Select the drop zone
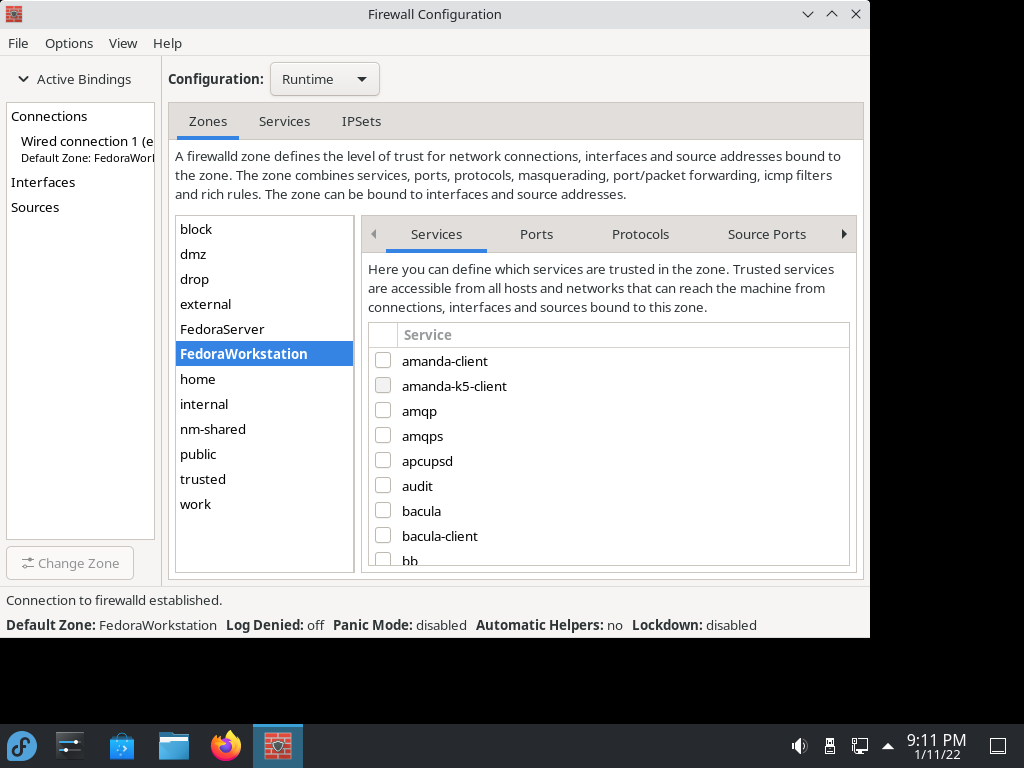Screen dimensions: 1024x768 264,279
